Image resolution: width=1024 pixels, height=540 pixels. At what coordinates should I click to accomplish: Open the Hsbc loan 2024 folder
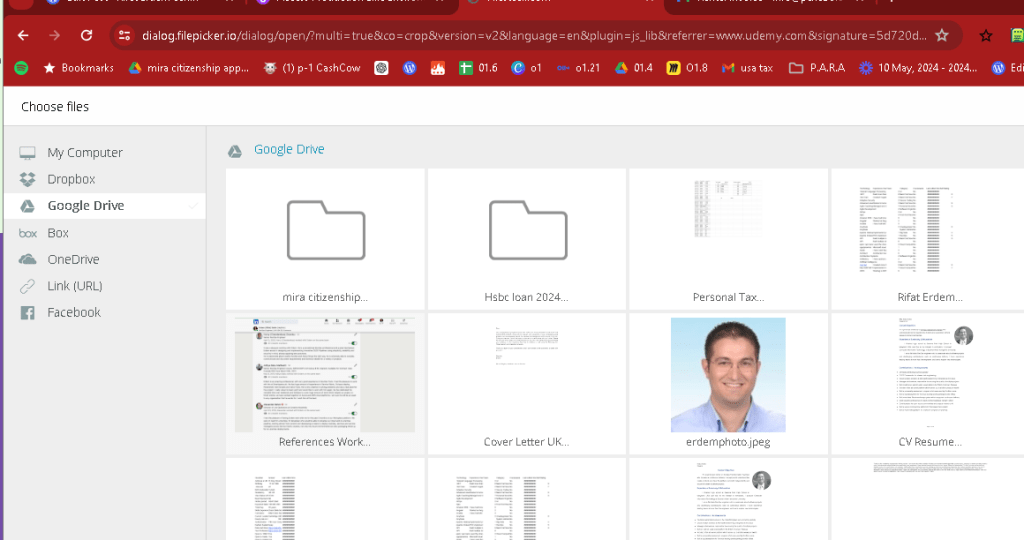(527, 239)
